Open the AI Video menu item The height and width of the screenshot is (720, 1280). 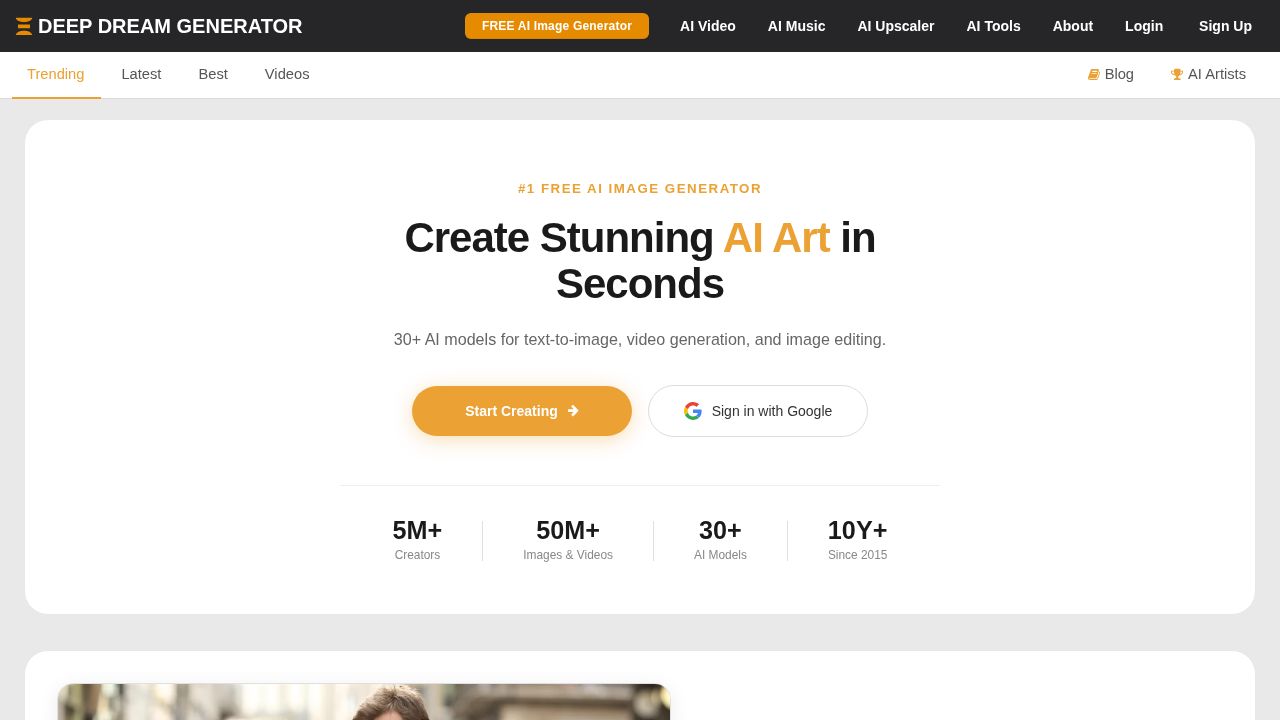[x=708, y=26]
